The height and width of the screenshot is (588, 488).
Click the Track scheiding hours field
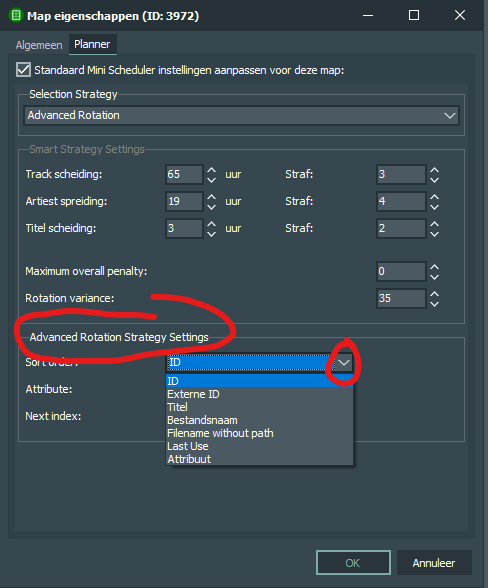184,174
